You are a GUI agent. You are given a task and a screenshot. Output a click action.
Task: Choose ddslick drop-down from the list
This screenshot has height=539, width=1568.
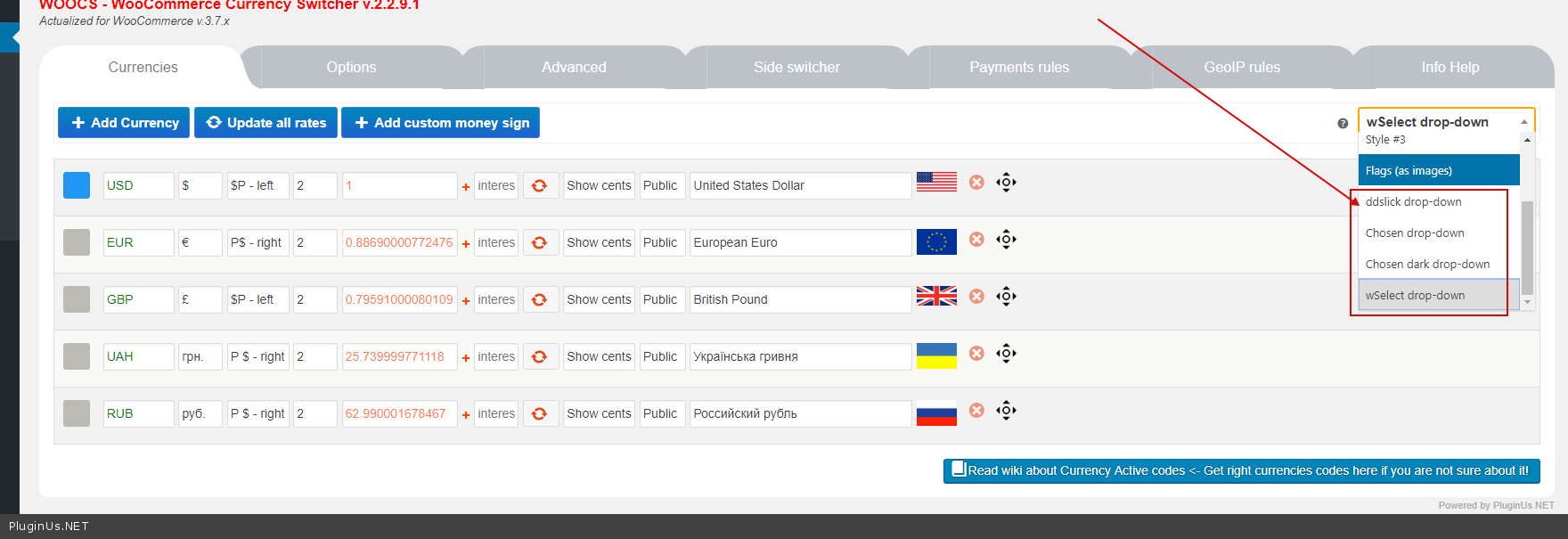pos(1413,202)
